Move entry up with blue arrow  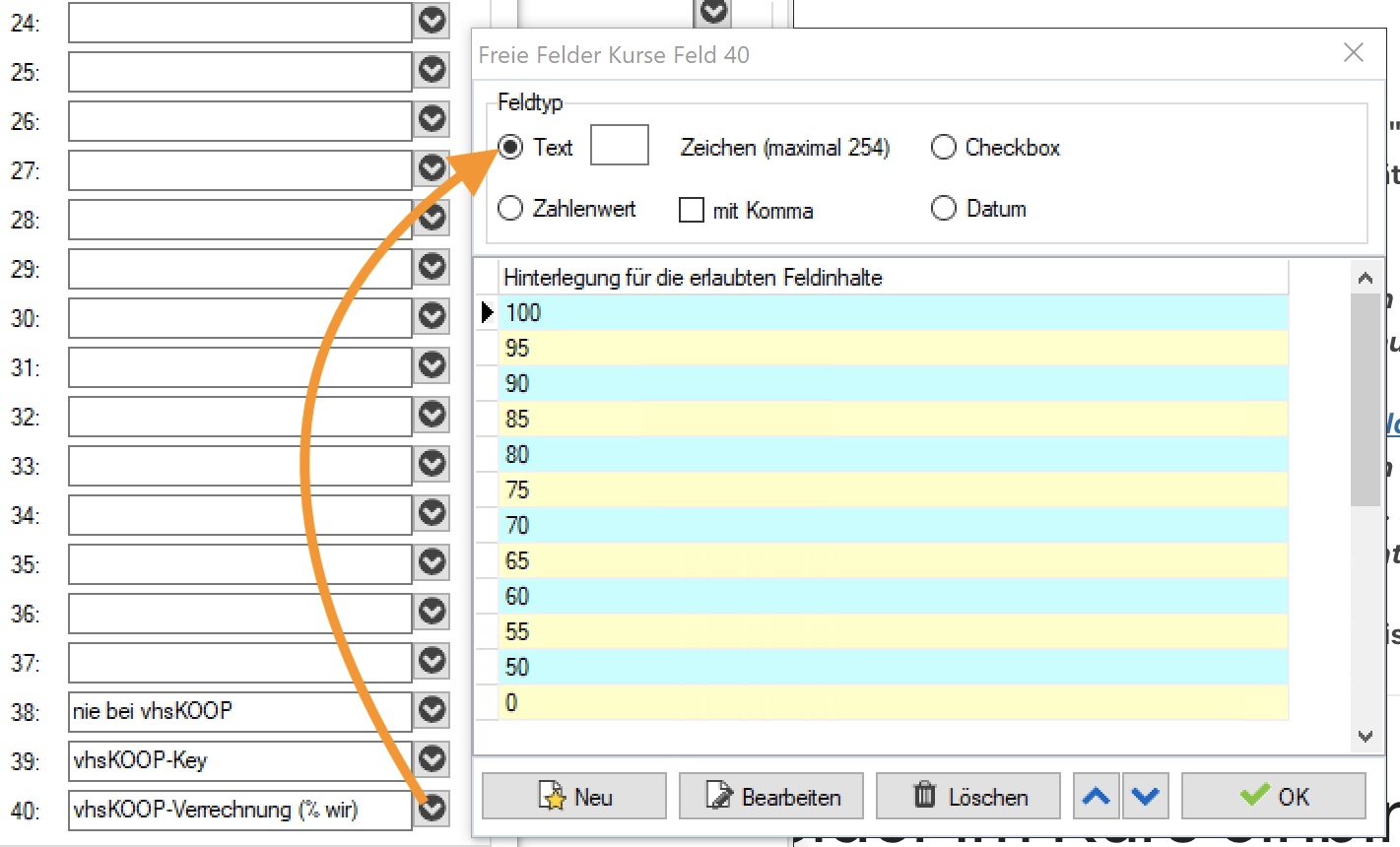(1097, 796)
